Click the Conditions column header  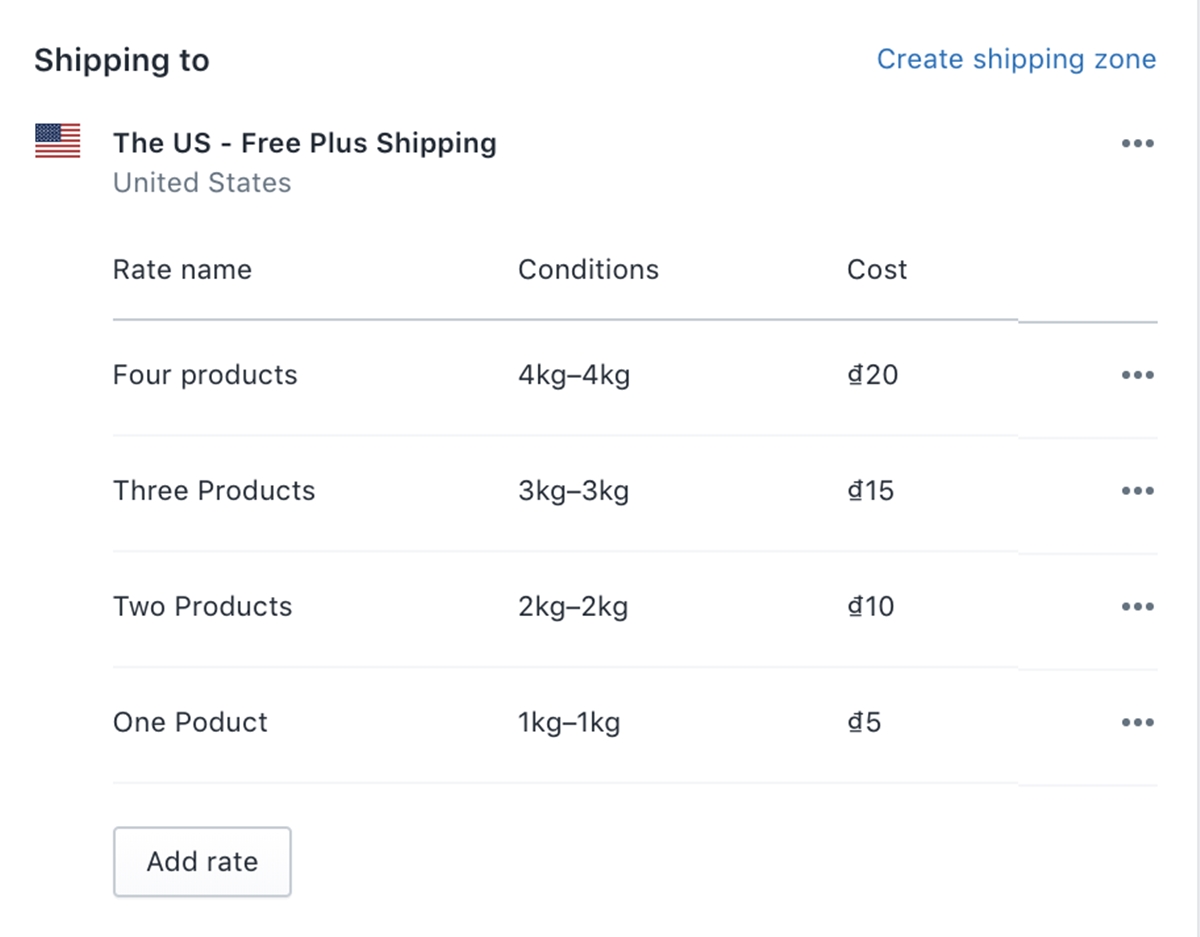[588, 270]
